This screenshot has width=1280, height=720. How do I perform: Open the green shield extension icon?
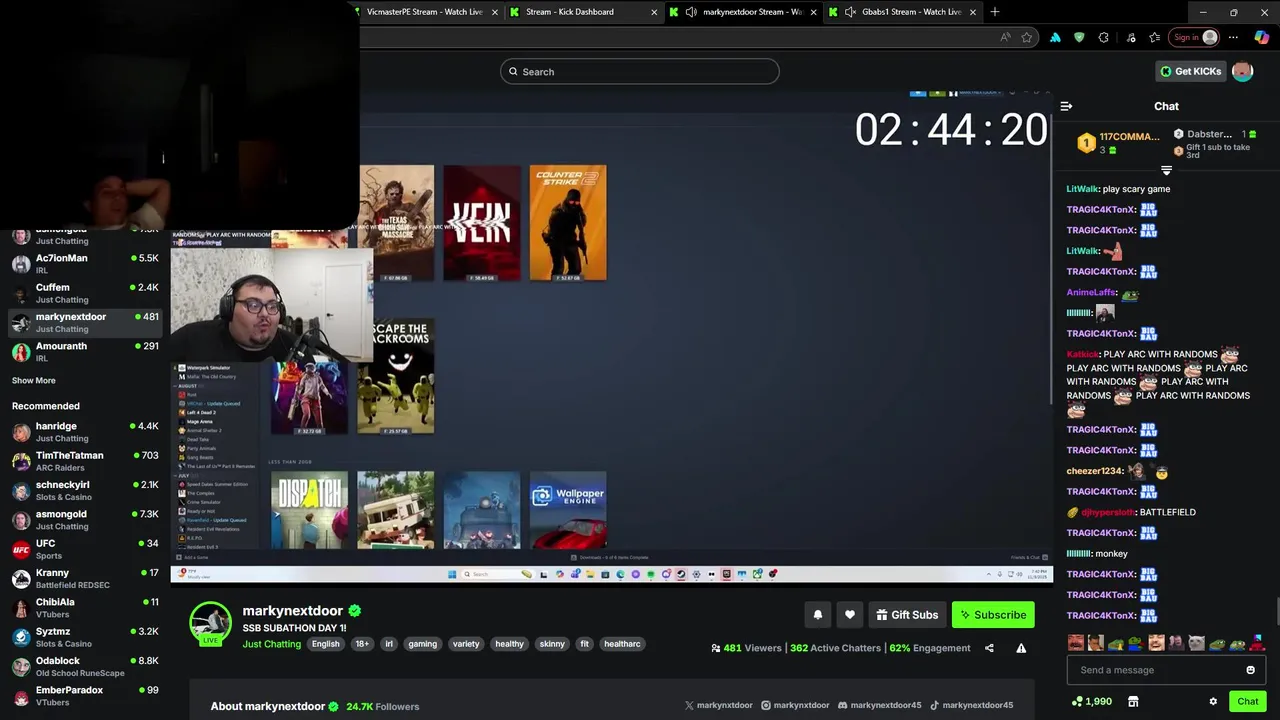click(x=1079, y=37)
